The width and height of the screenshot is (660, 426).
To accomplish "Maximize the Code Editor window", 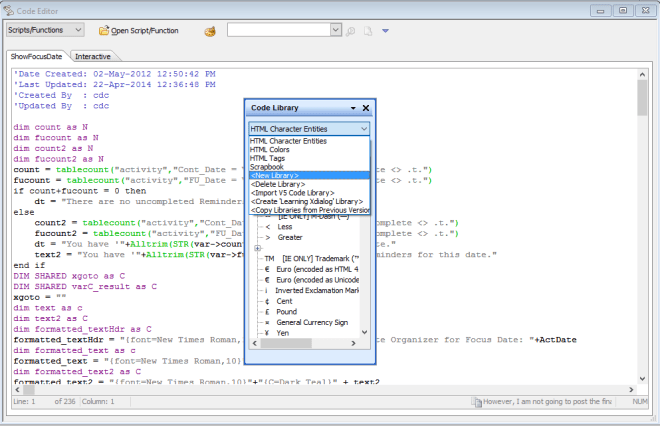I will click(x=623, y=11).
